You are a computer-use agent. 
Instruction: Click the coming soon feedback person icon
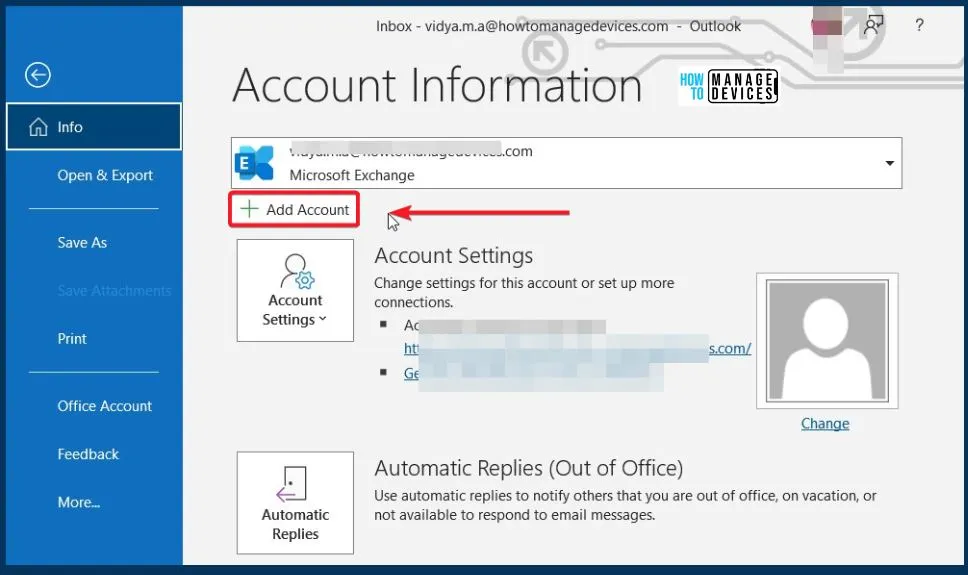click(x=873, y=25)
